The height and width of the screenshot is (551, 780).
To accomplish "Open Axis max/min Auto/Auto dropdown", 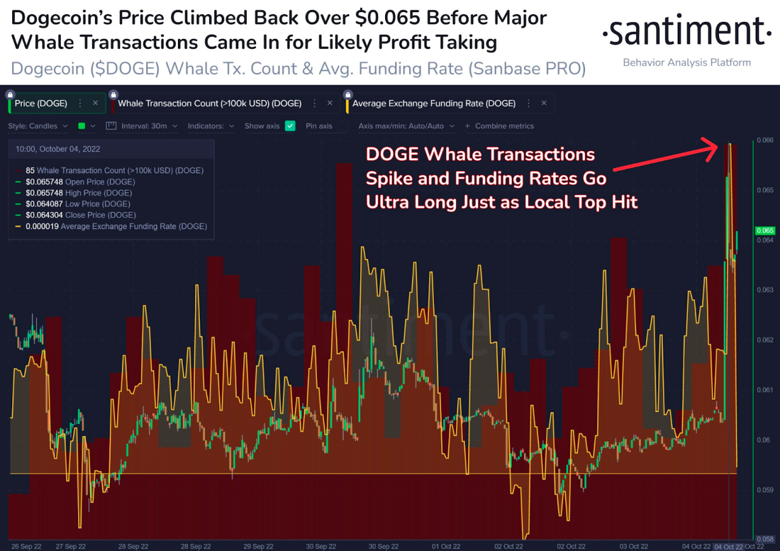I will coord(406,126).
